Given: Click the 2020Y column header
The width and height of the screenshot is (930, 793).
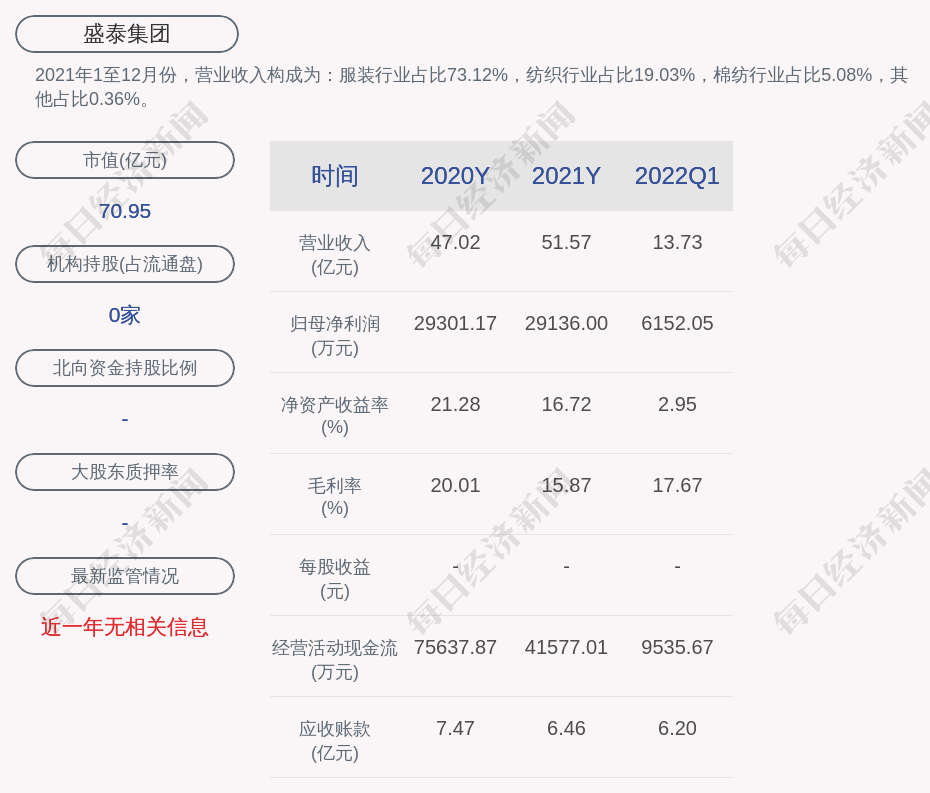Looking at the screenshot, I should (455, 176).
